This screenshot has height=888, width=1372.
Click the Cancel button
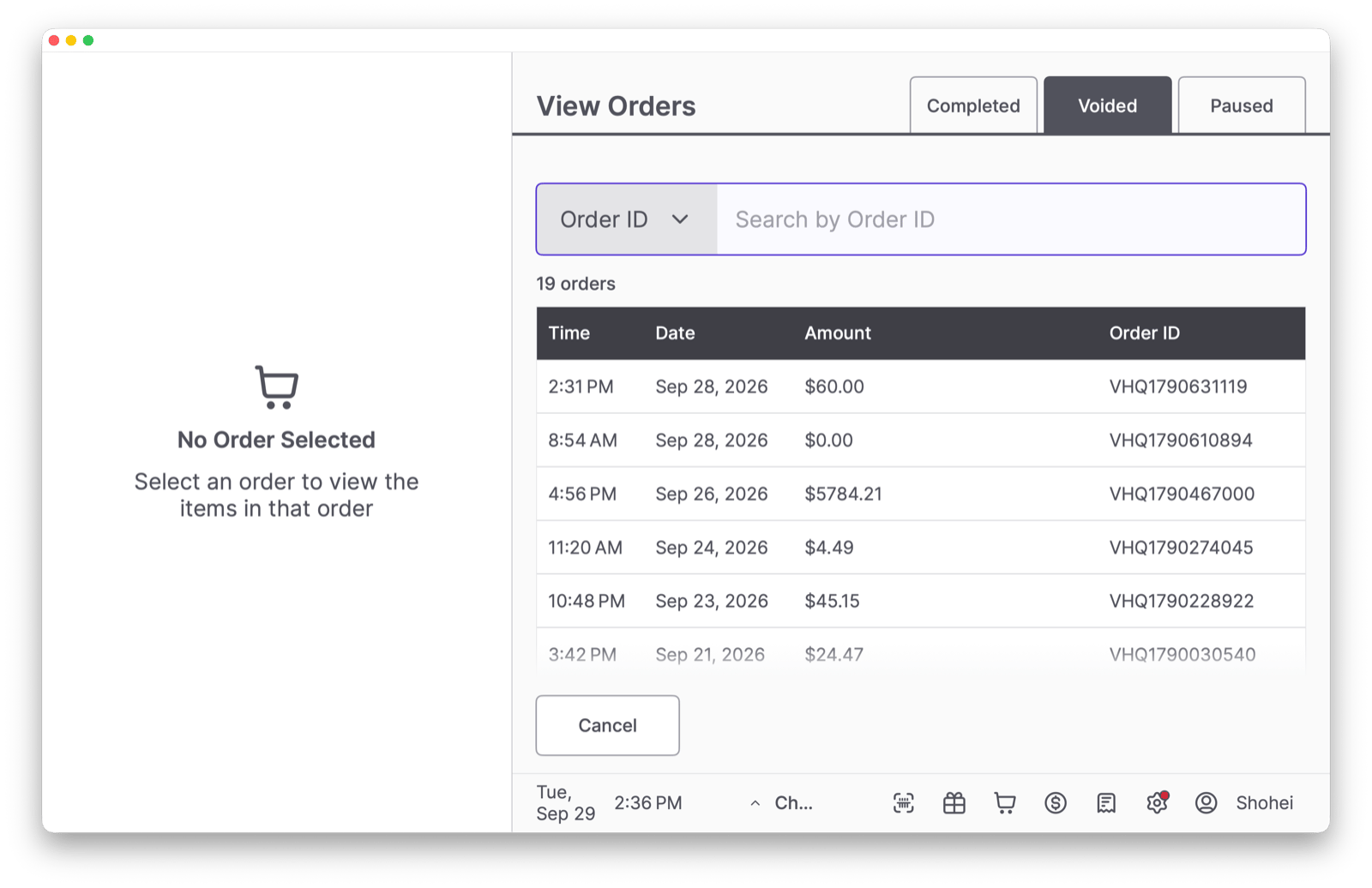[608, 725]
